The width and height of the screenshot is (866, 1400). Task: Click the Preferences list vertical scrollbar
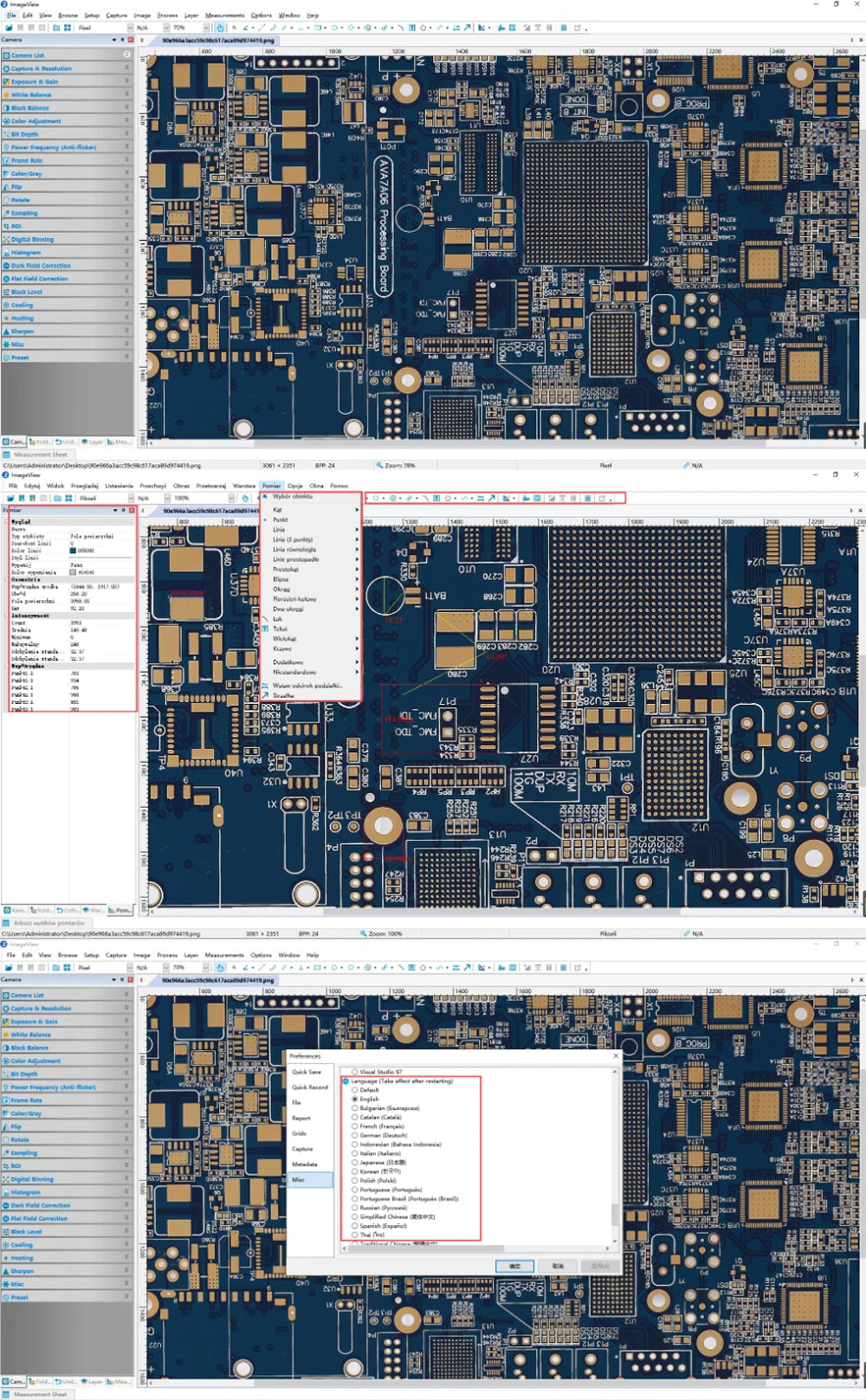pos(615,1212)
